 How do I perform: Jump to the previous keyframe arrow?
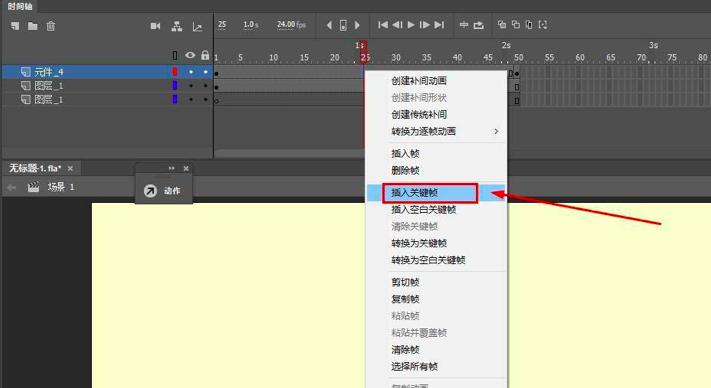pyautogui.click(x=329, y=25)
